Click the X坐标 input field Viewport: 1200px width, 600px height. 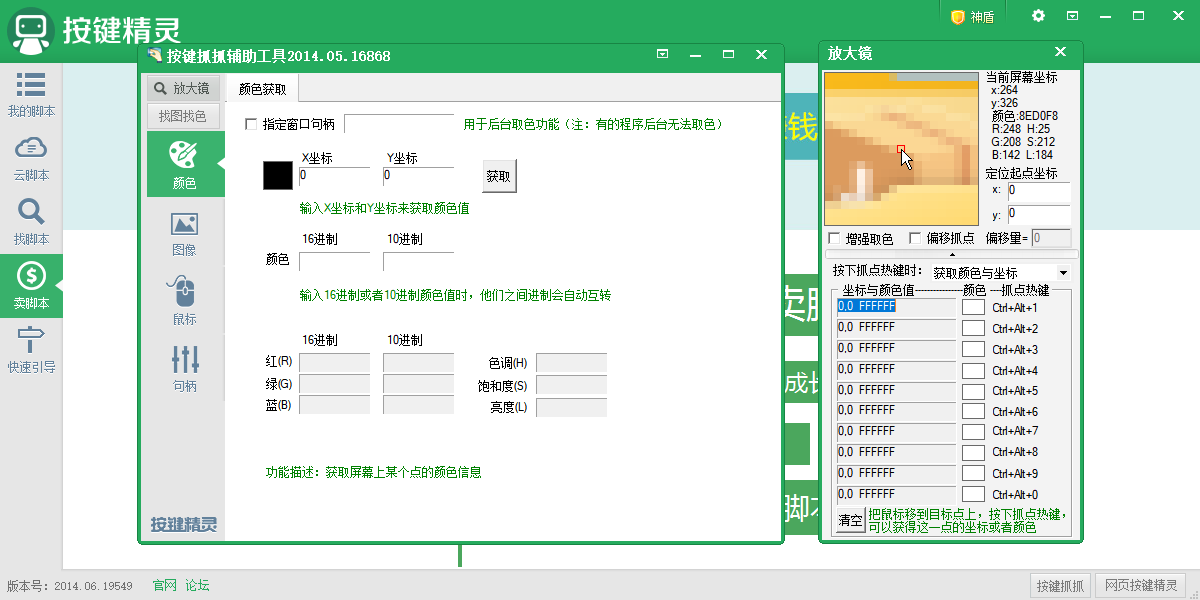[x=334, y=176]
